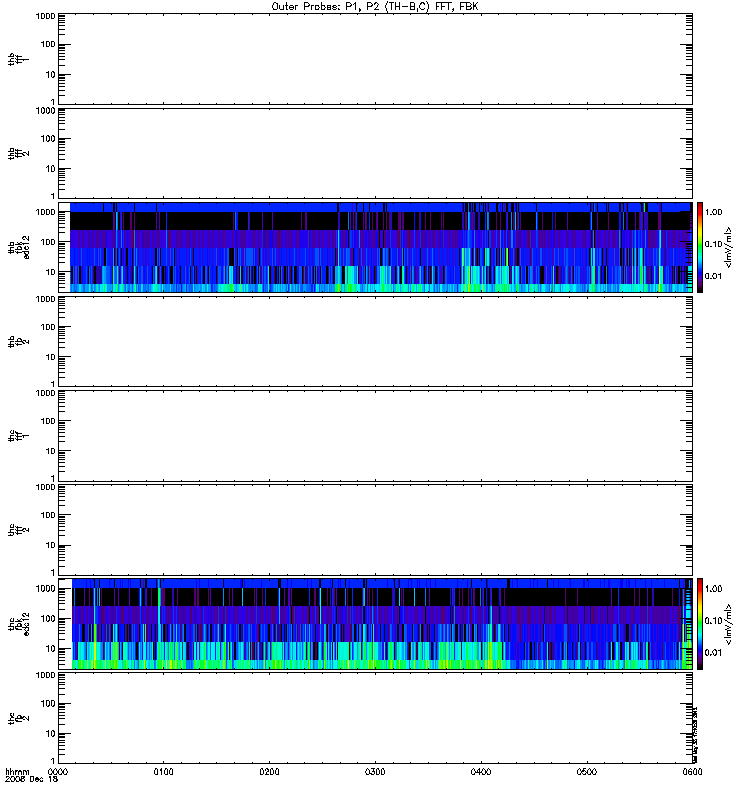Click the '1' tick label of thc ffp 2 panel
This screenshot has height=800, width=750.
point(53,761)
